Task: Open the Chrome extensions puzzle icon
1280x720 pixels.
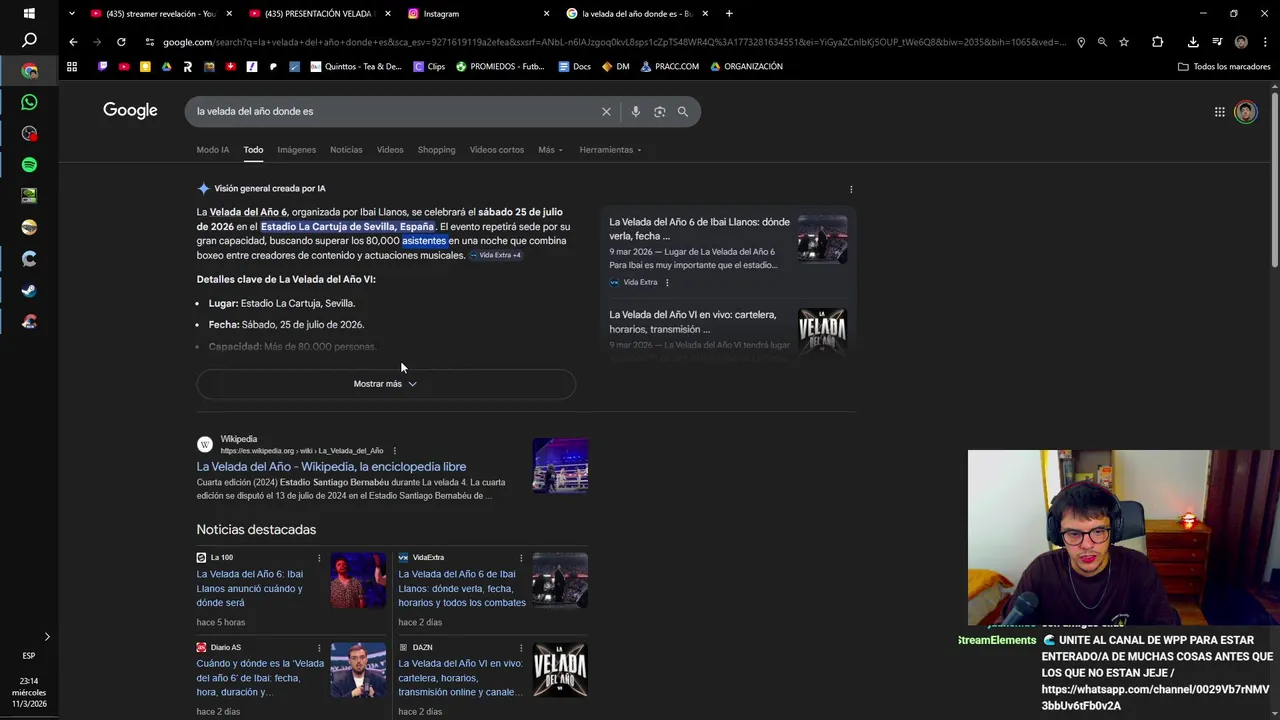Action: pyautogui.click(x=1157, y=42)
